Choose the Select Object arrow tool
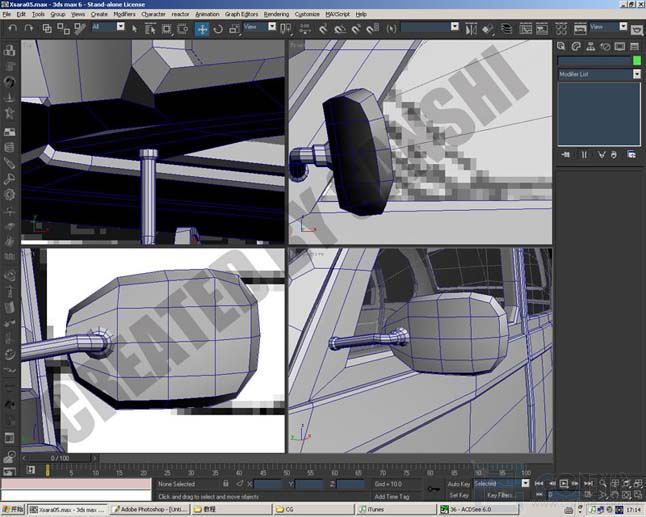The image size is (646, 517). tap(134, 28)
